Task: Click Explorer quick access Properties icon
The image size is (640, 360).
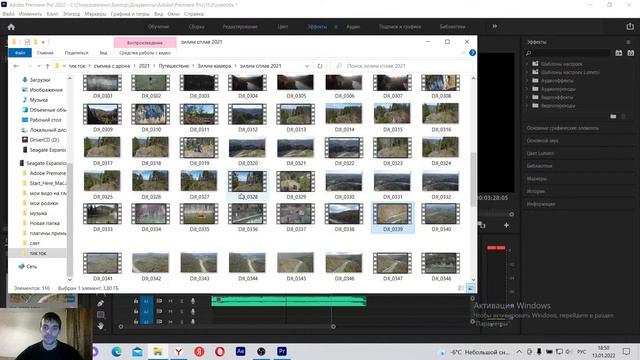Action: pos(27,42)
